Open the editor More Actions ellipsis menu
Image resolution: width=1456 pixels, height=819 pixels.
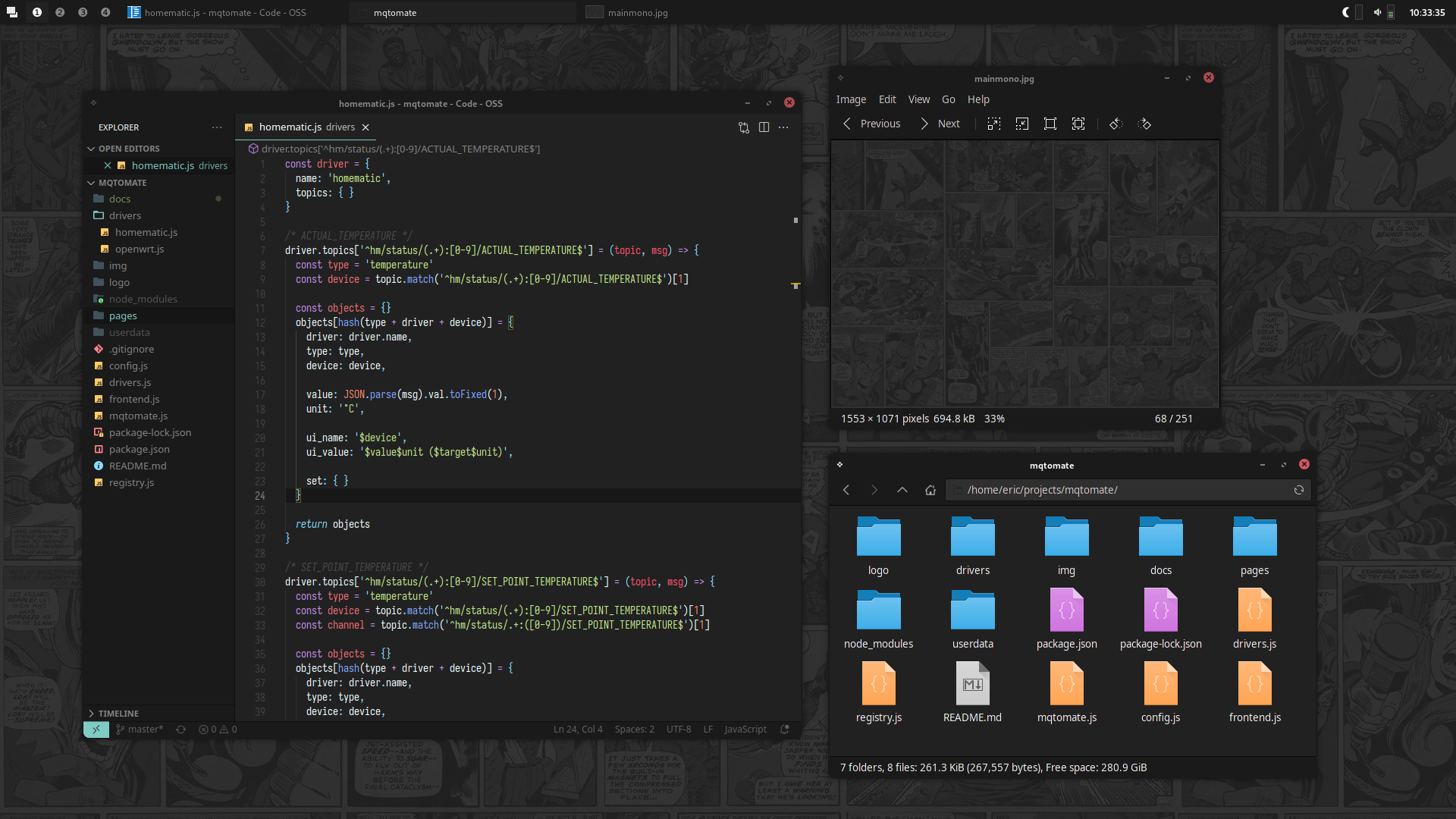(x=783, y=127)
